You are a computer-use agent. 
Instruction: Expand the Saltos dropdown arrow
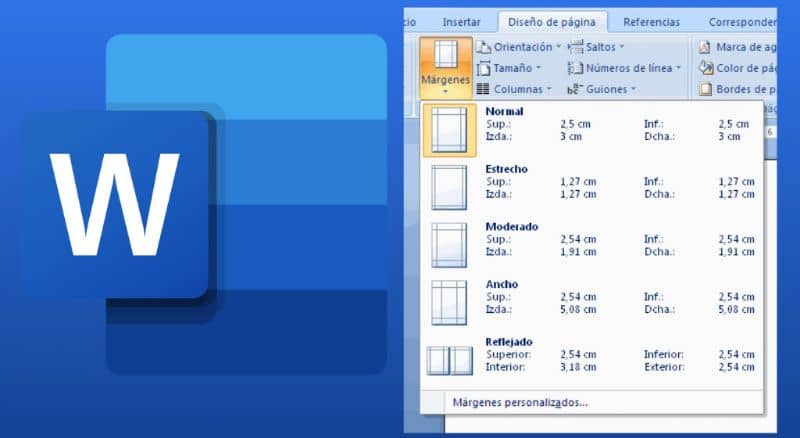pos(621,47)
